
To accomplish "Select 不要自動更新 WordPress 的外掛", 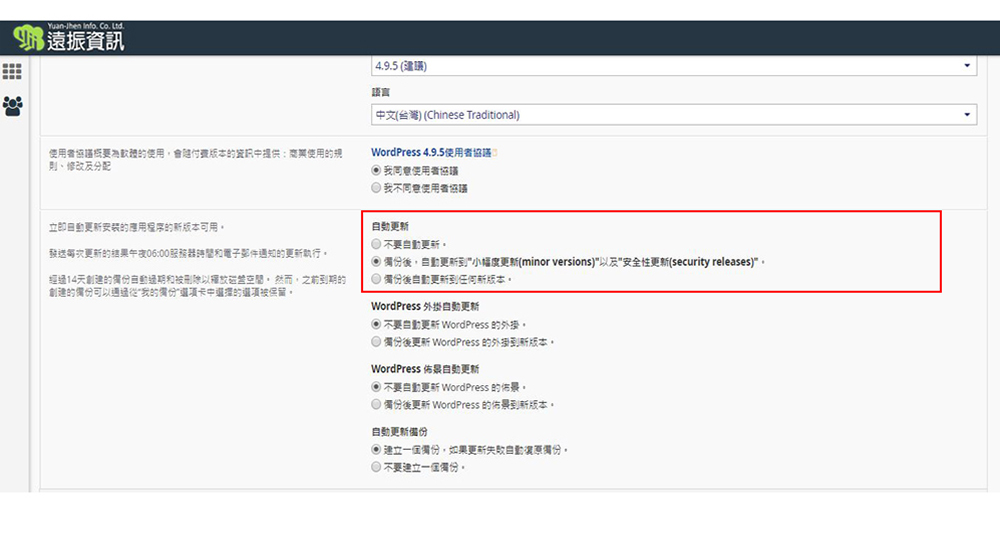I will [x=376, y=324].
